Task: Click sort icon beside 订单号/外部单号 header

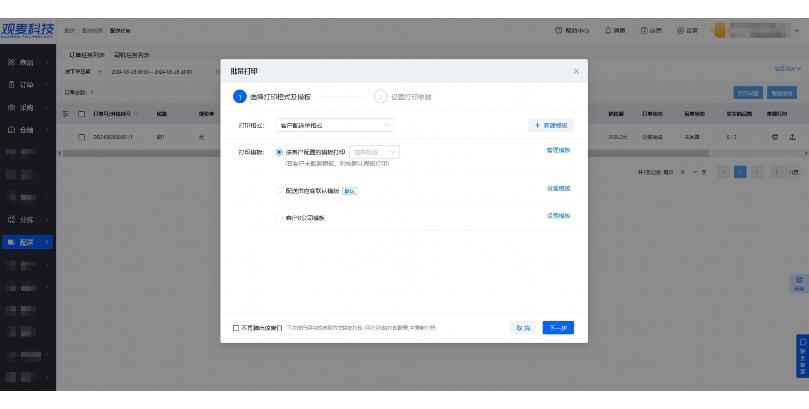Action: [x=136, y=114]
